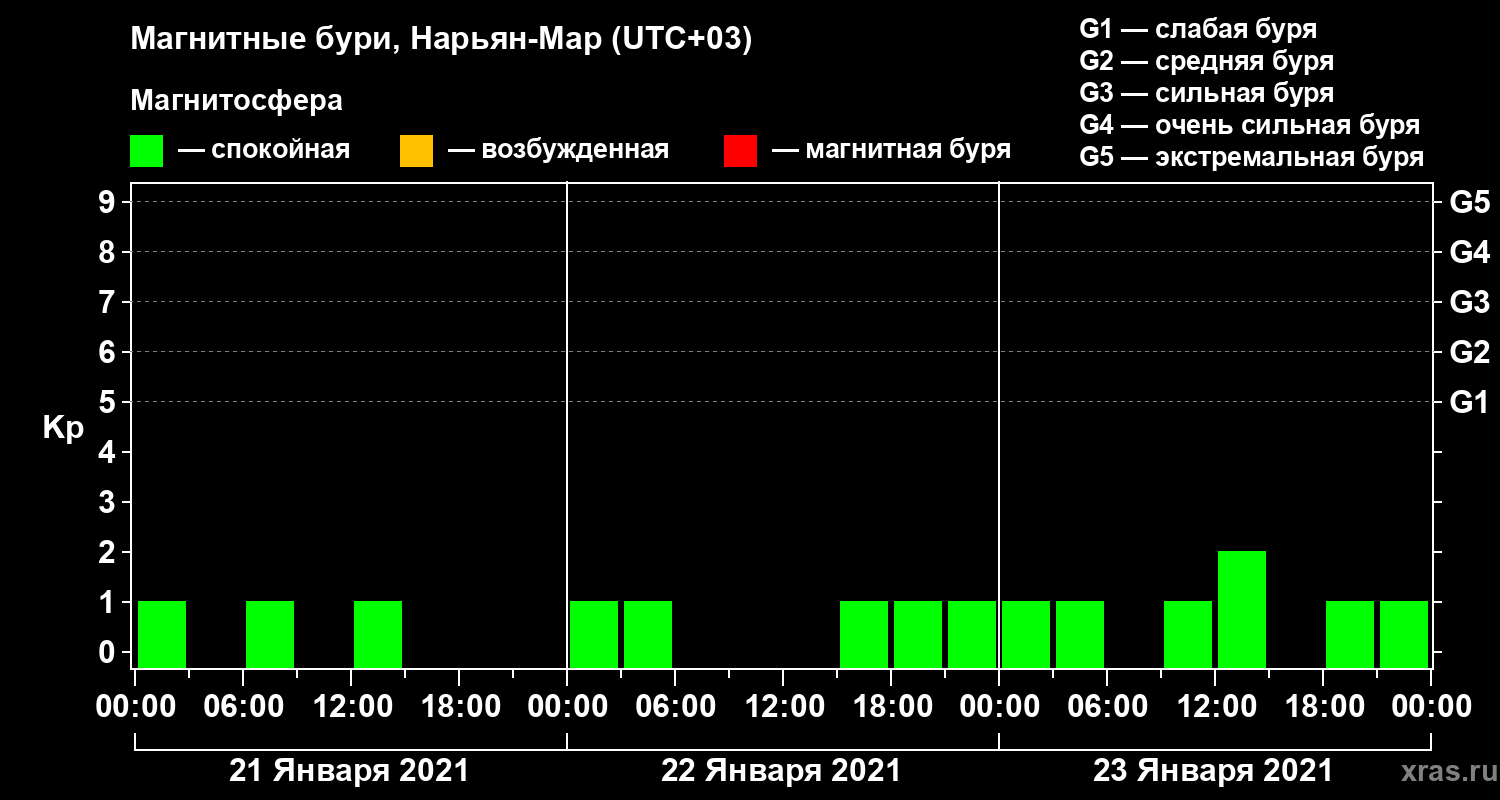Image resolution: width=1500 pixels, height=800 pixels.
Task: Select the 'G5 — экстремальная буря' legend line
Action: coord(1251,158)
